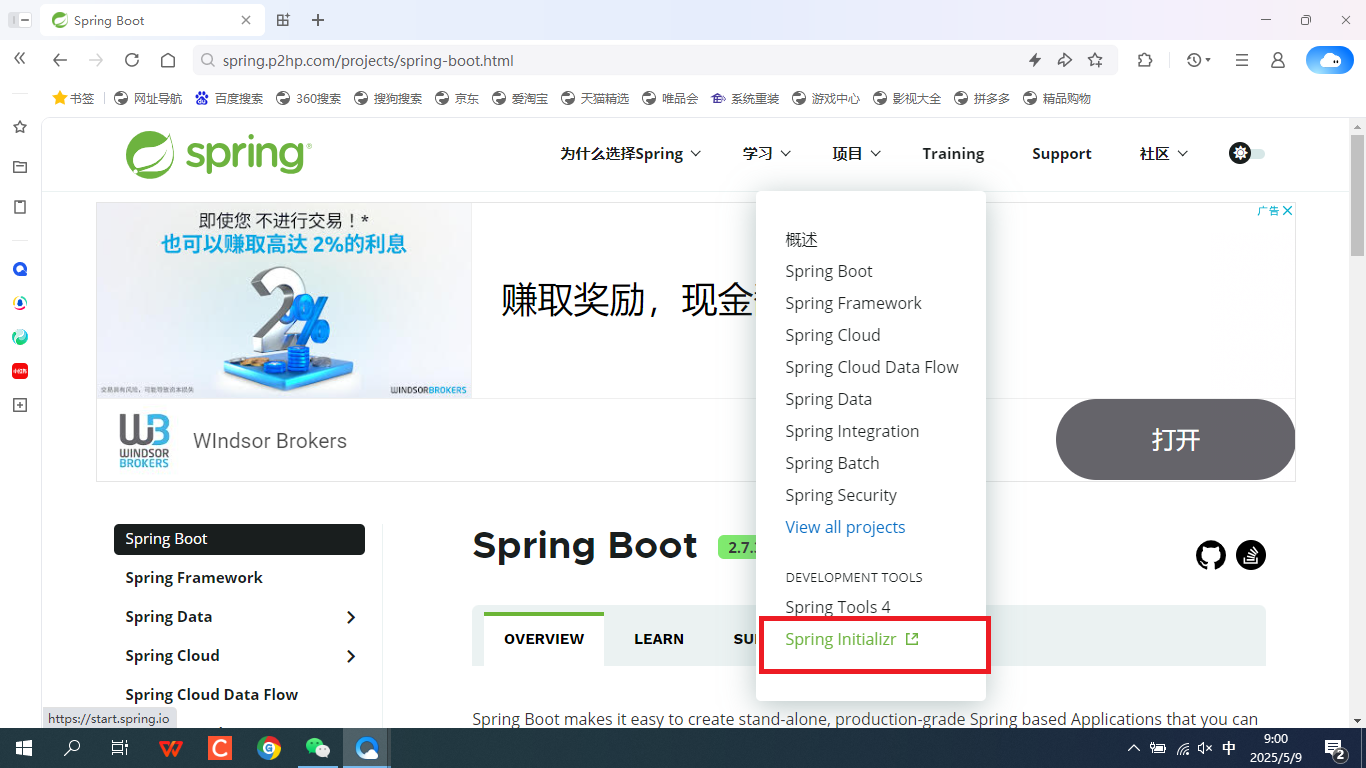
Task: Toggle the browser sidebar panel icon
Action: click(x=19, y=20)
